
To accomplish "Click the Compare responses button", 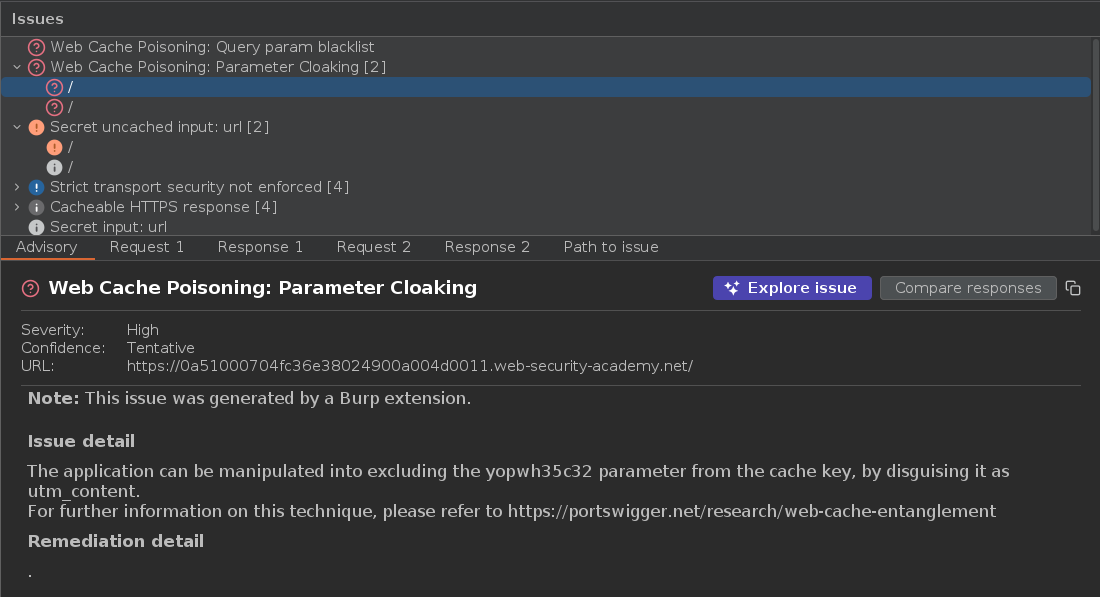I will pyautogui.click(x=968, y=288).
